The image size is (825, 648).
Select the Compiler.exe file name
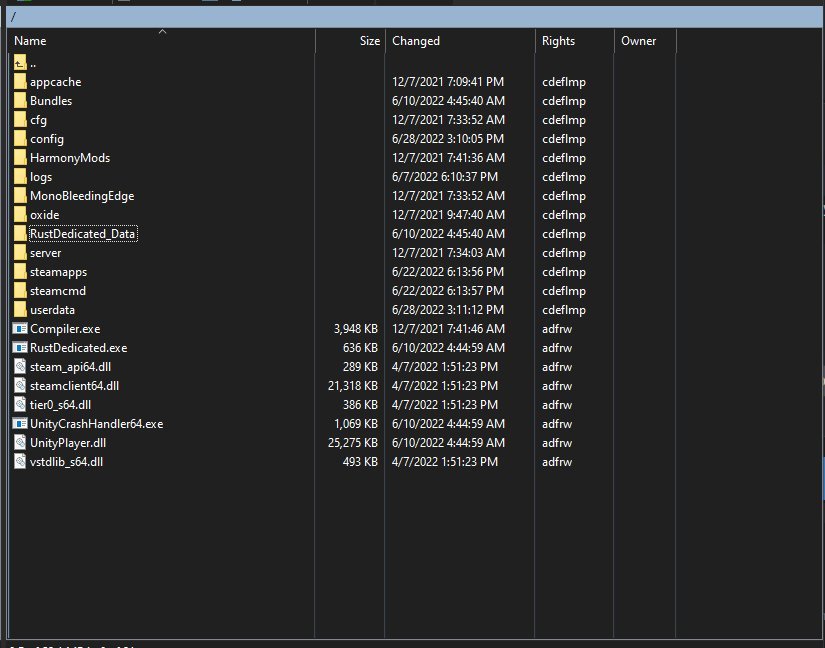[65, 329]
